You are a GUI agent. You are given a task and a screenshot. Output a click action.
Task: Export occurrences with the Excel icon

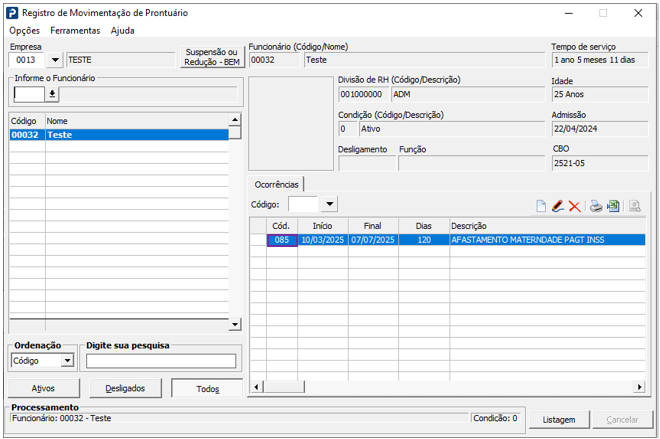613,206
